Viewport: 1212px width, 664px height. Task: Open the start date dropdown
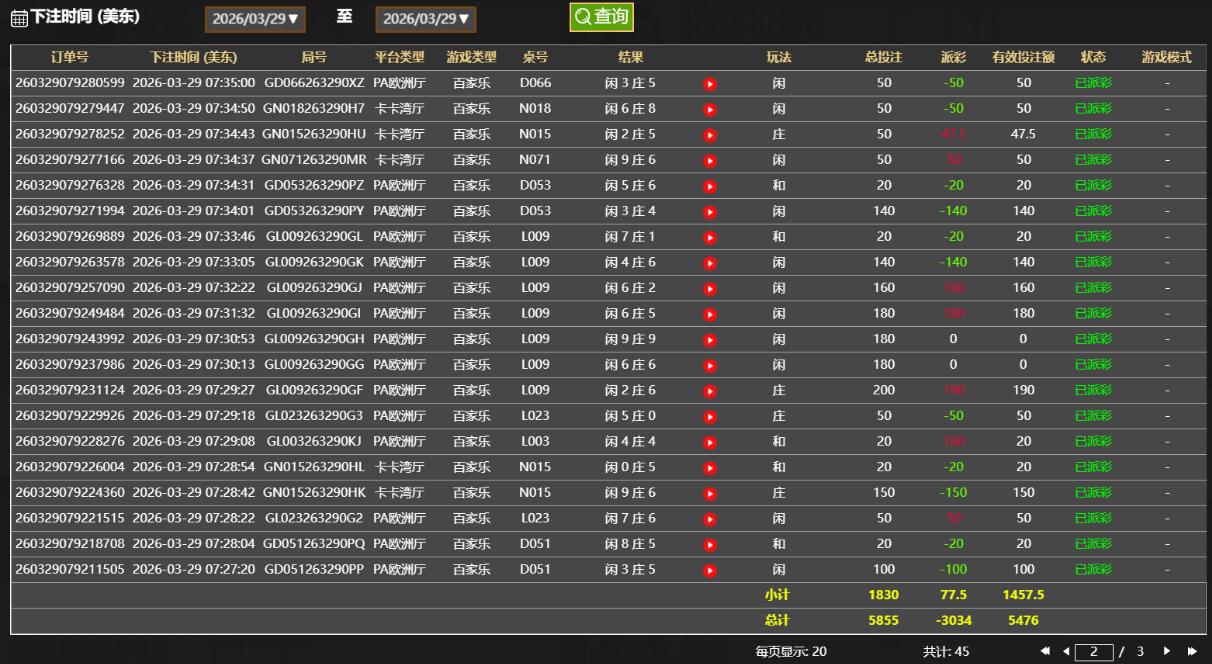point(255,19)
